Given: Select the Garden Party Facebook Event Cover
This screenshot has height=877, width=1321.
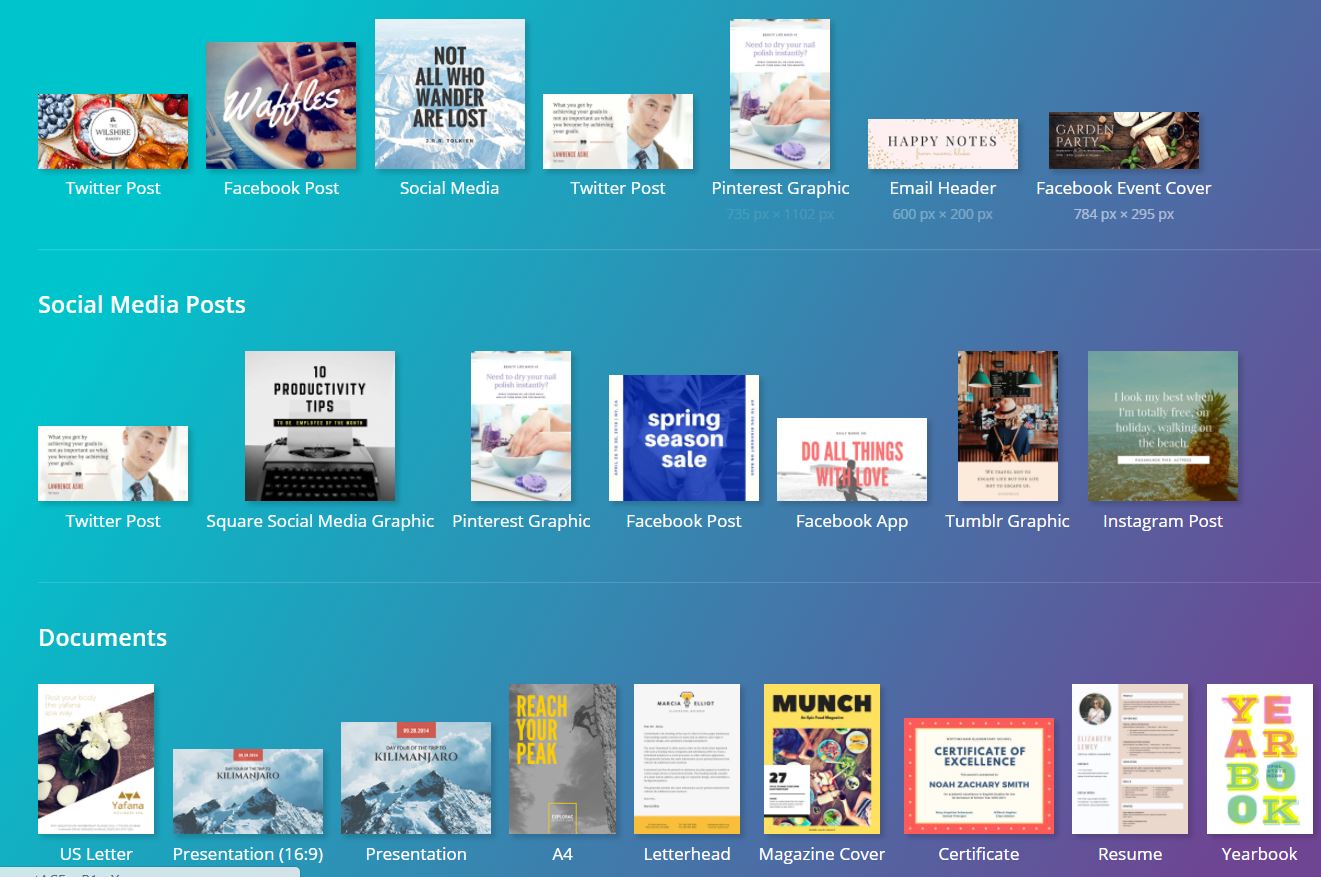Looking at the screenshot, I should coord(1123,140).
